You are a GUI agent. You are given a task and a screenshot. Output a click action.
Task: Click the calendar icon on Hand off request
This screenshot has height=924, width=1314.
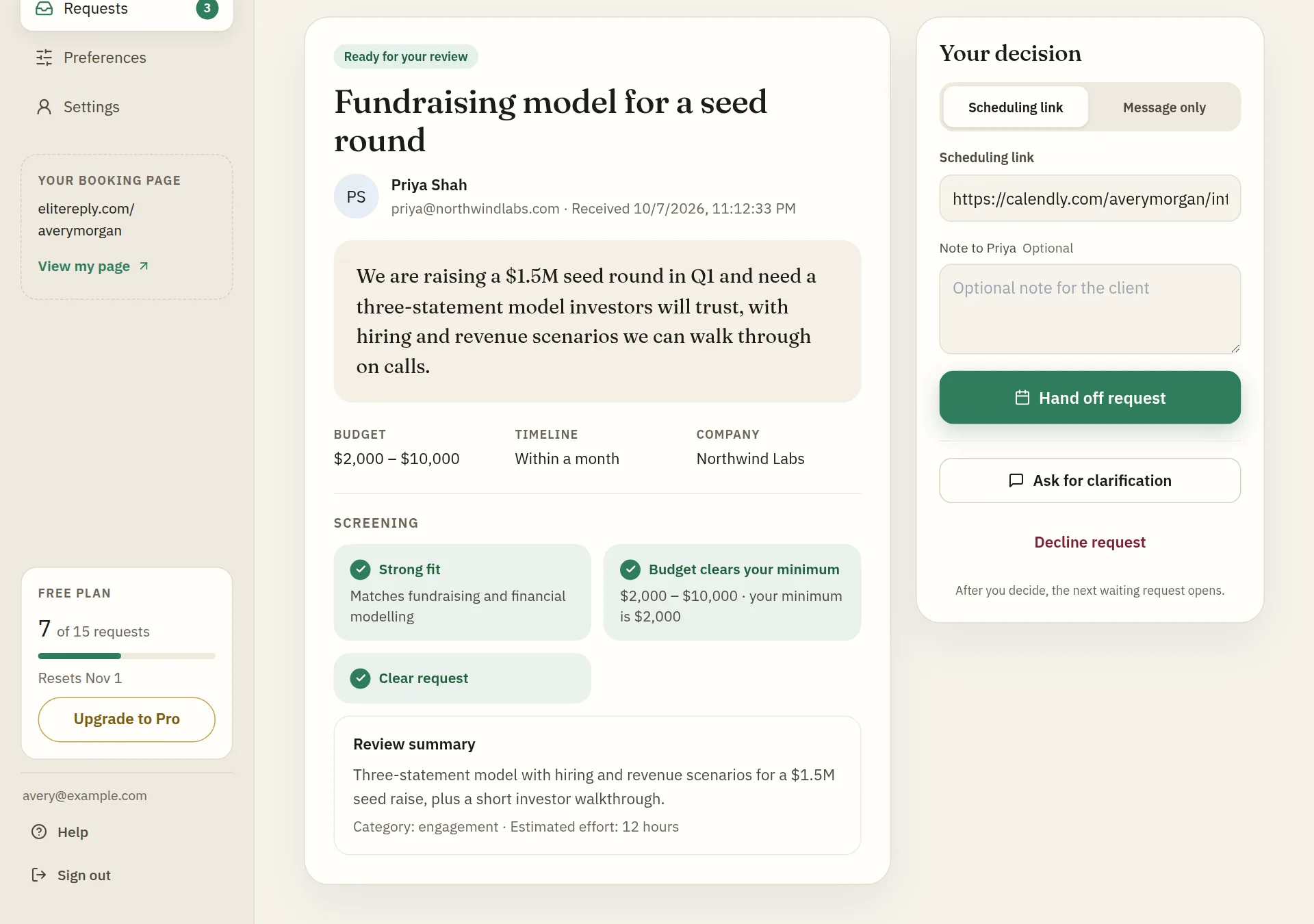pos(1022,398)
